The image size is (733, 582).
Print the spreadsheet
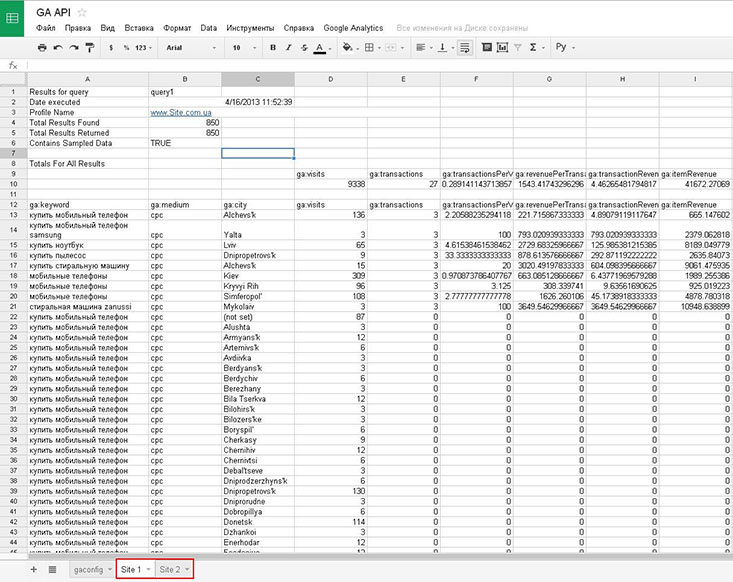pos(42,48)
